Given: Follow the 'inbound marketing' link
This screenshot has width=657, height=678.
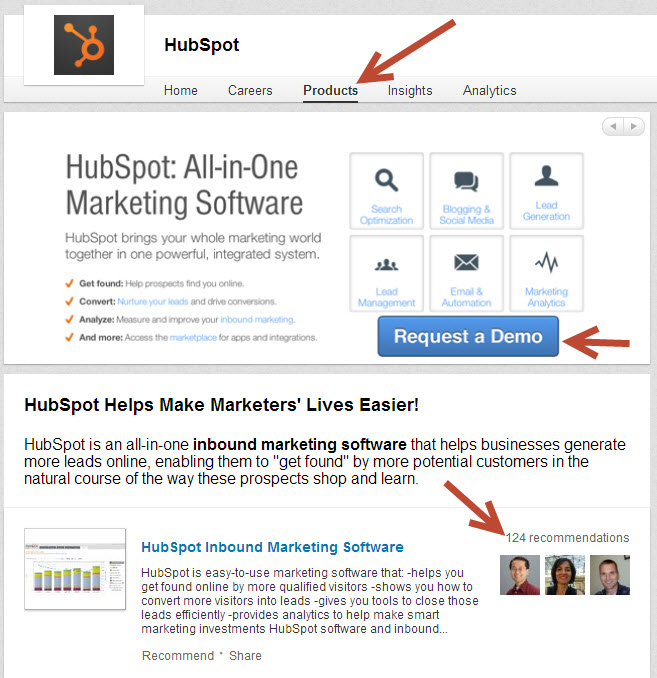Looking at the screenshot, I should [257, 320].
